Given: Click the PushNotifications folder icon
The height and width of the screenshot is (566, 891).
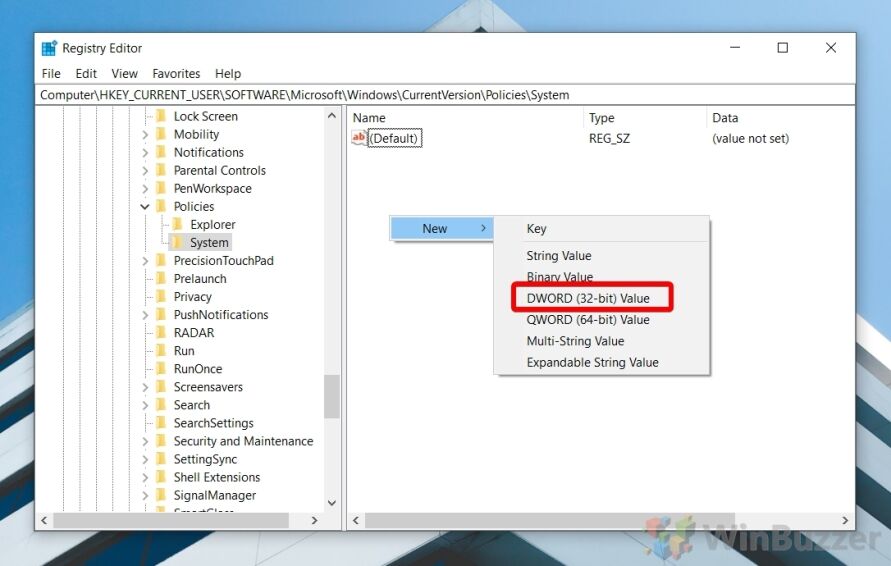Looking at the screenshot, I should click(161, 315).
